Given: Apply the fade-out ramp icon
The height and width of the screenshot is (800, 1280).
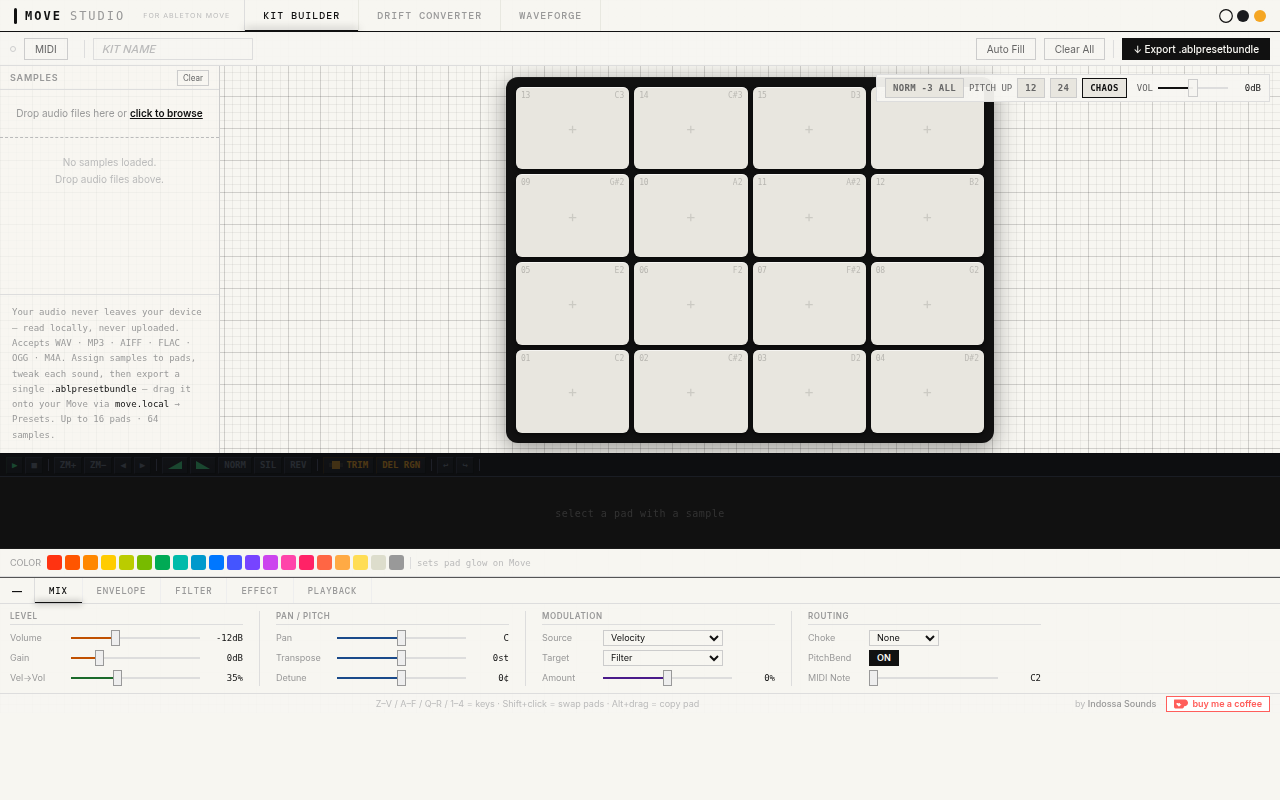Looking at the screenshot, I should (x=203, y=465).
